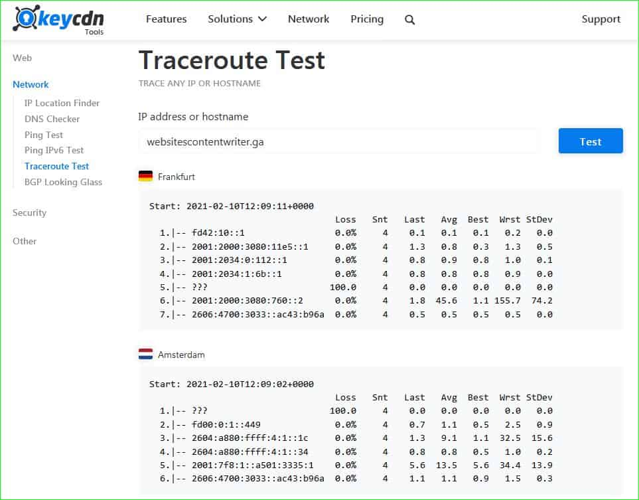Go to the Network nav item
This screenshot has width=639, height=500.
click(308, 19)
